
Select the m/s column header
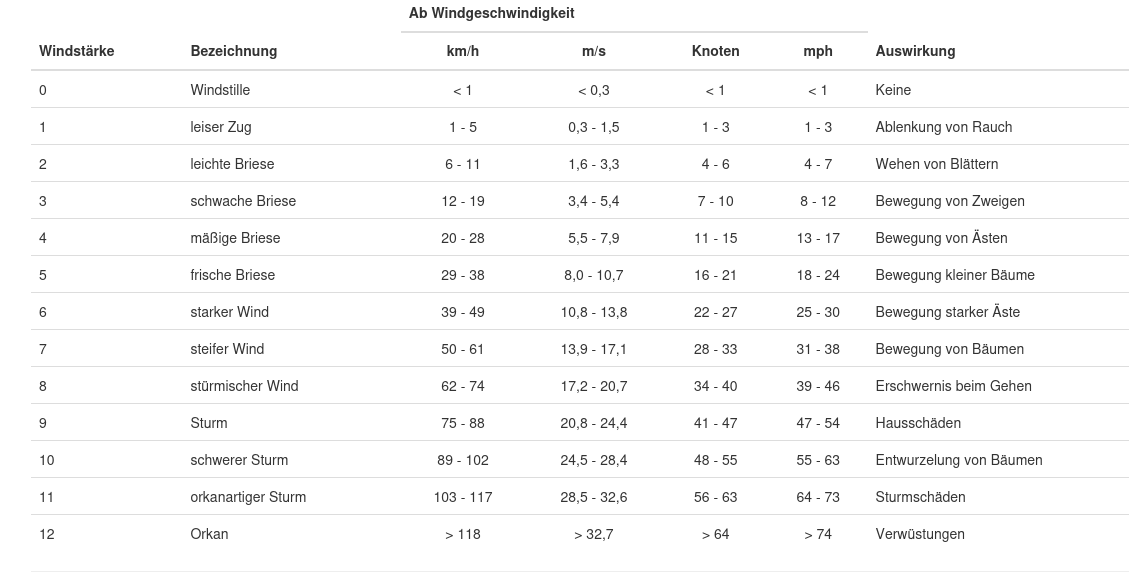594,51
